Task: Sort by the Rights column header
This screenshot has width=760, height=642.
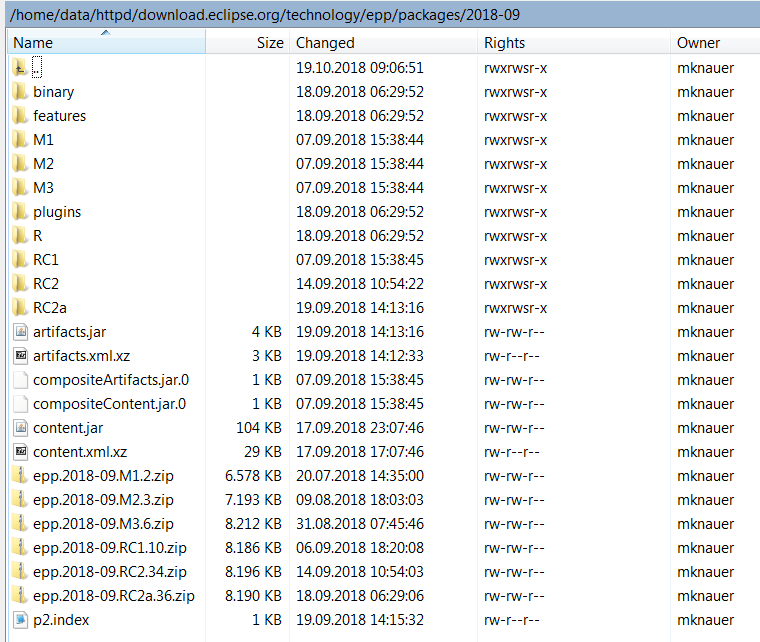Action: point(574,42)
